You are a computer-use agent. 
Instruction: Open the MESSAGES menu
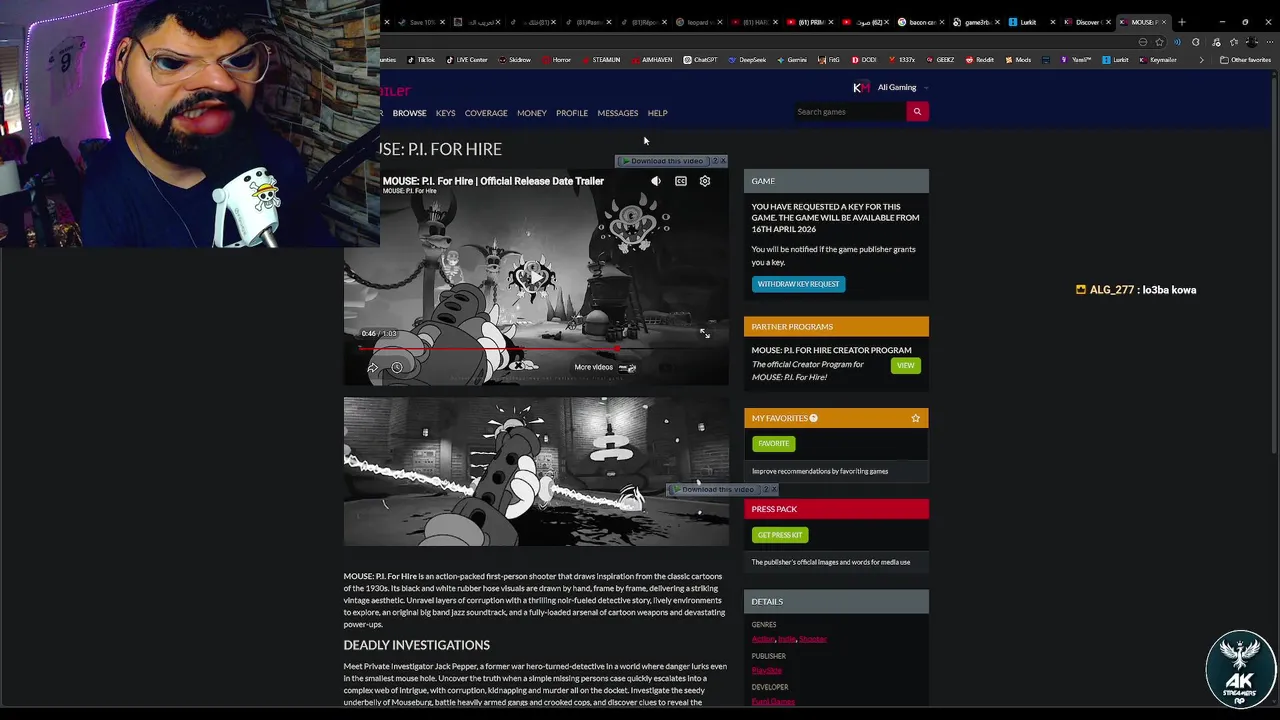tap(618, 113)
